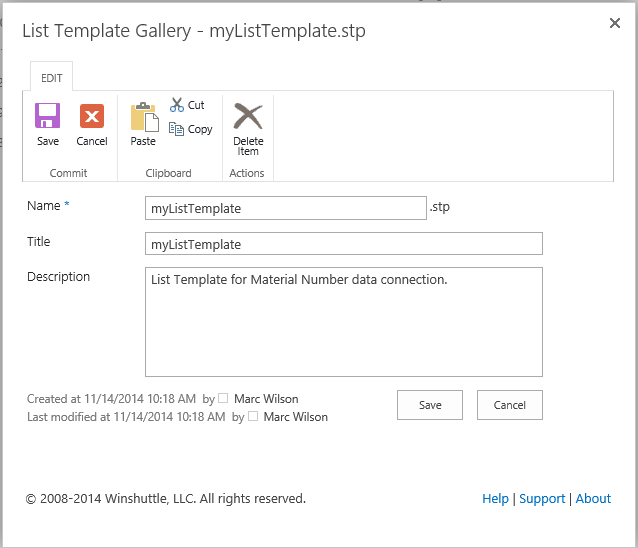Screen dimensions: 638x548
Task: Select the Paste clipboard icon
Action: (144, 117)
